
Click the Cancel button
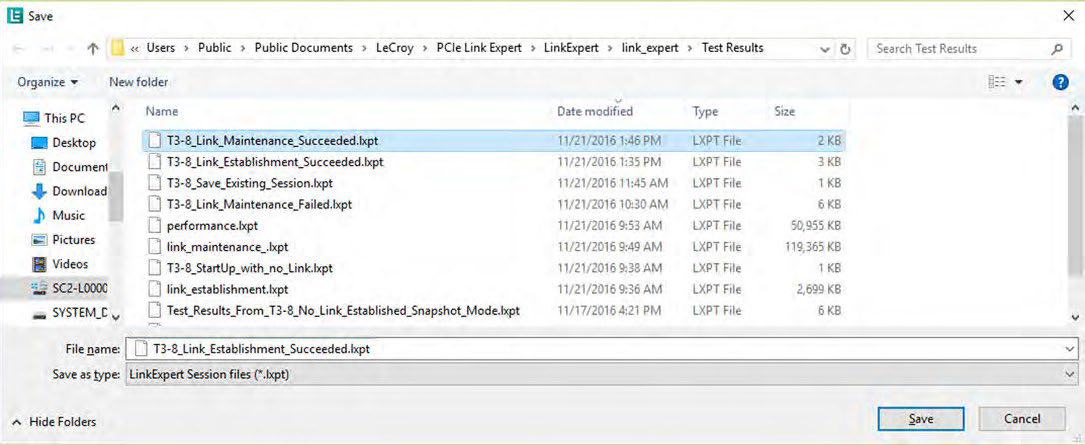click(x=1021, y=419)
